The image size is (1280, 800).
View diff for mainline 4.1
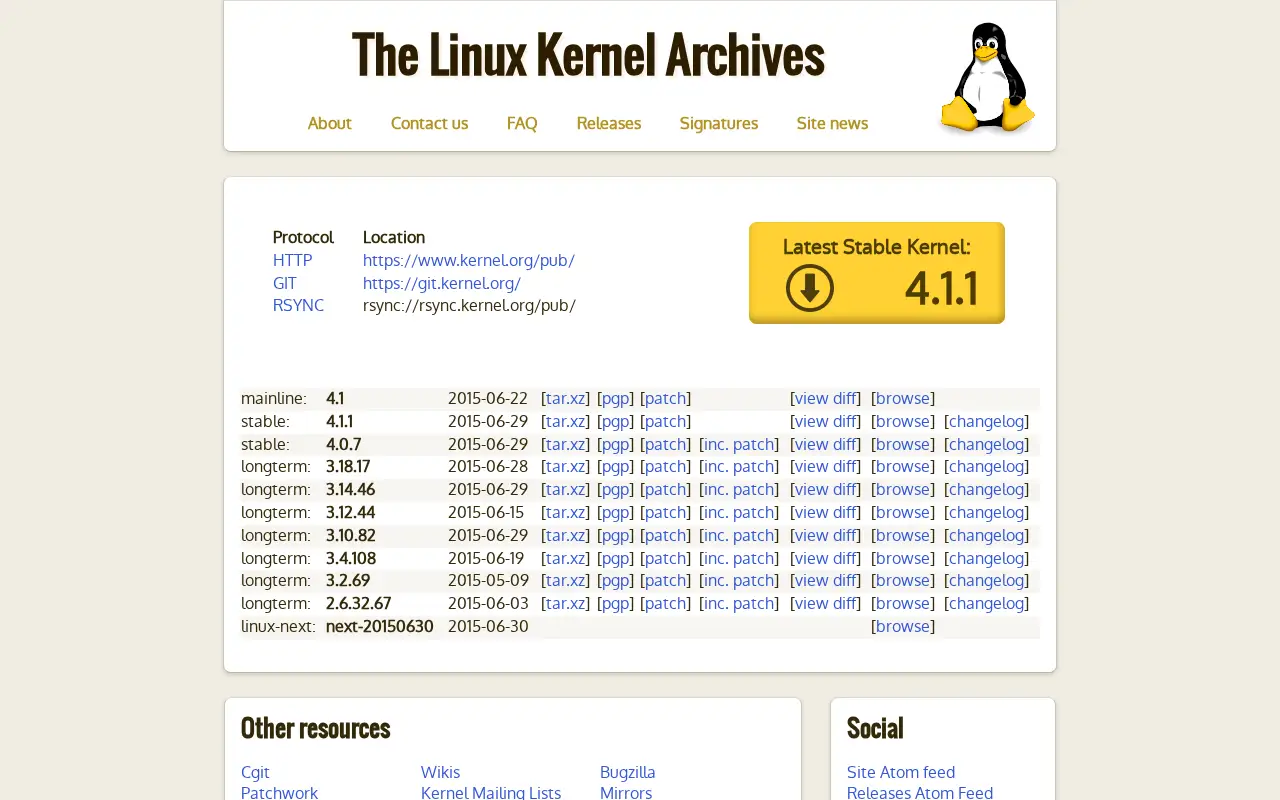pos(825,398)
